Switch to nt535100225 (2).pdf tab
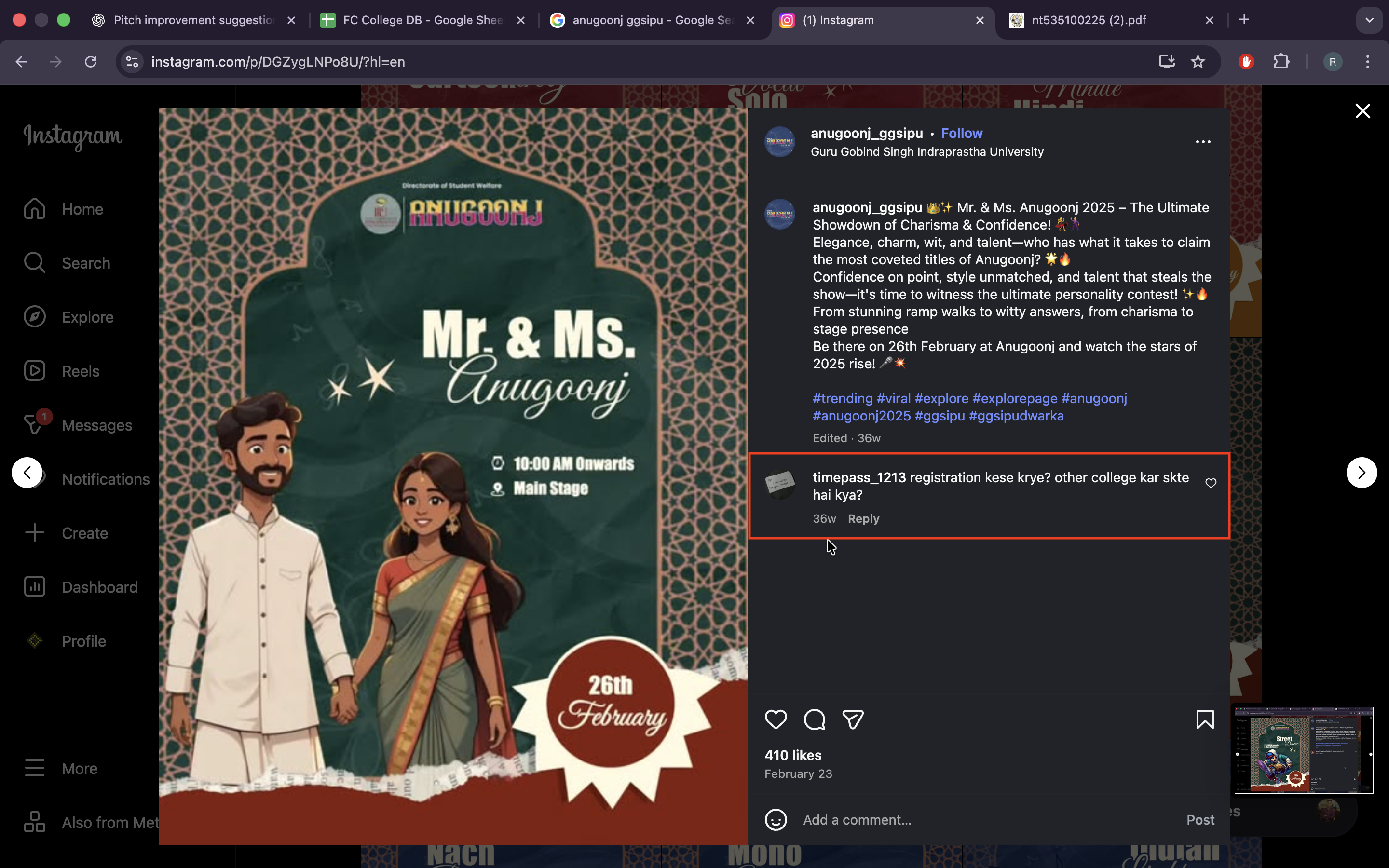Screen dimensions: 1389x868 [x=1088, y=20]
